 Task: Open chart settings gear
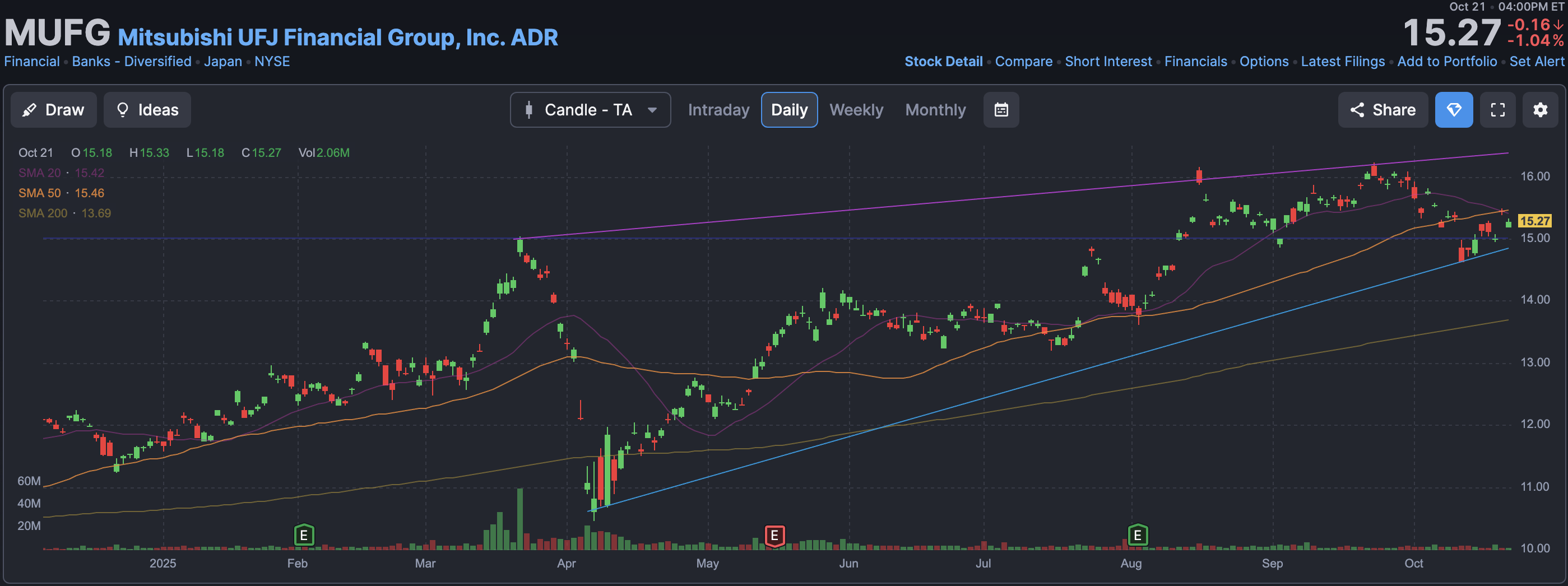tap(1541, 110)
